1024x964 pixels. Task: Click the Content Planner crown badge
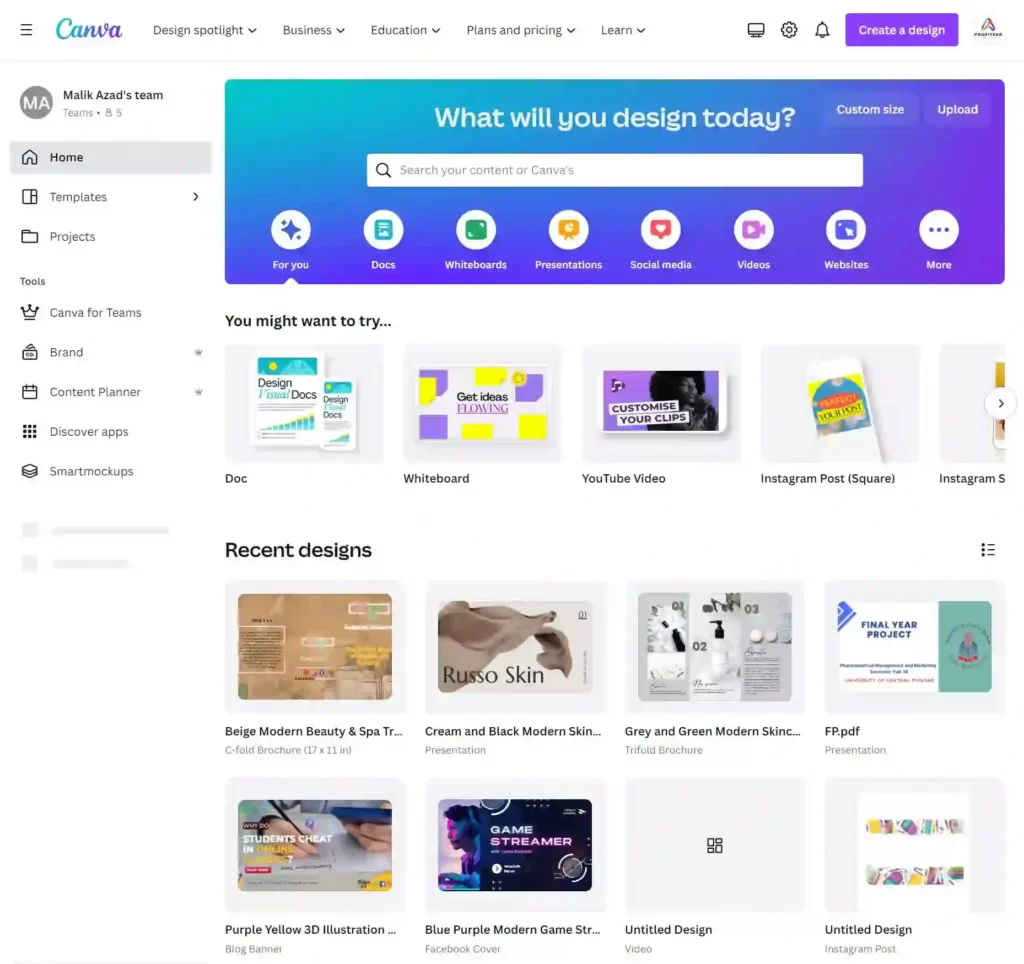tap(199, 392)
